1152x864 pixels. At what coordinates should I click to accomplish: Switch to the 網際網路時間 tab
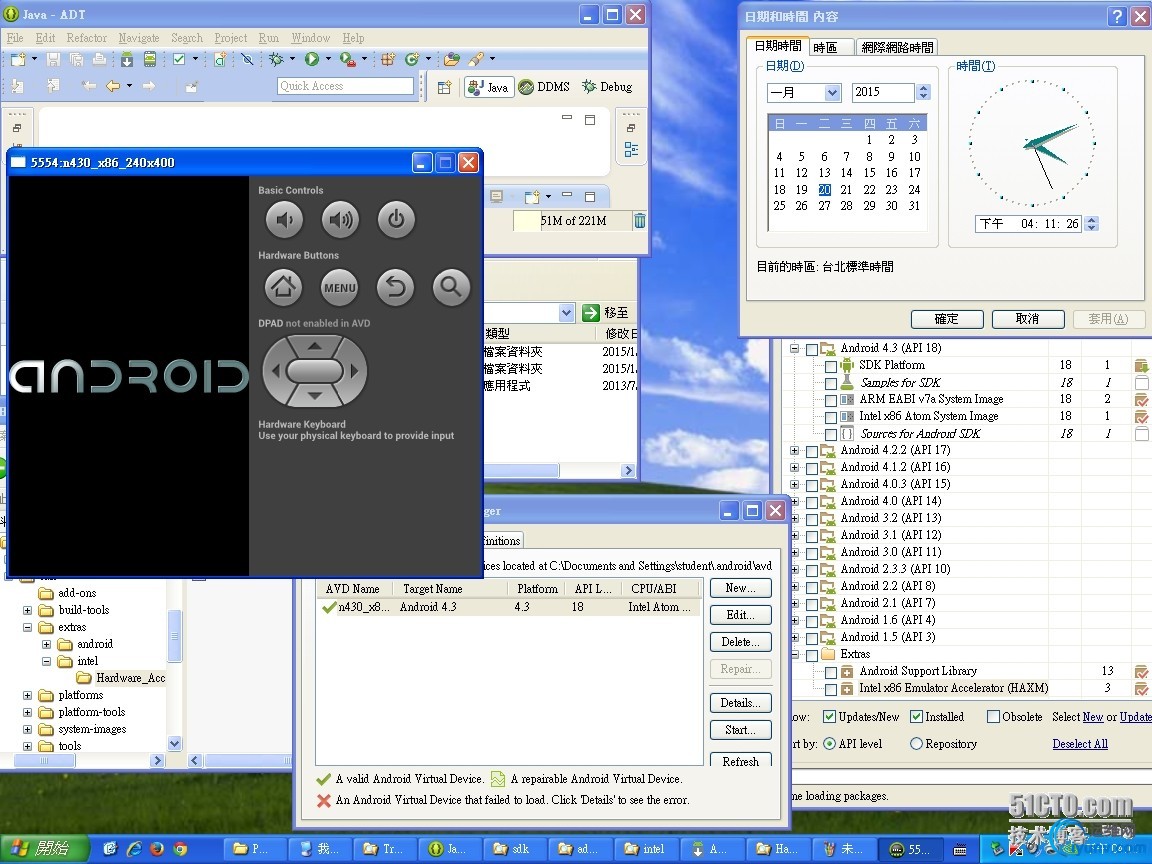tap(897, 47)
